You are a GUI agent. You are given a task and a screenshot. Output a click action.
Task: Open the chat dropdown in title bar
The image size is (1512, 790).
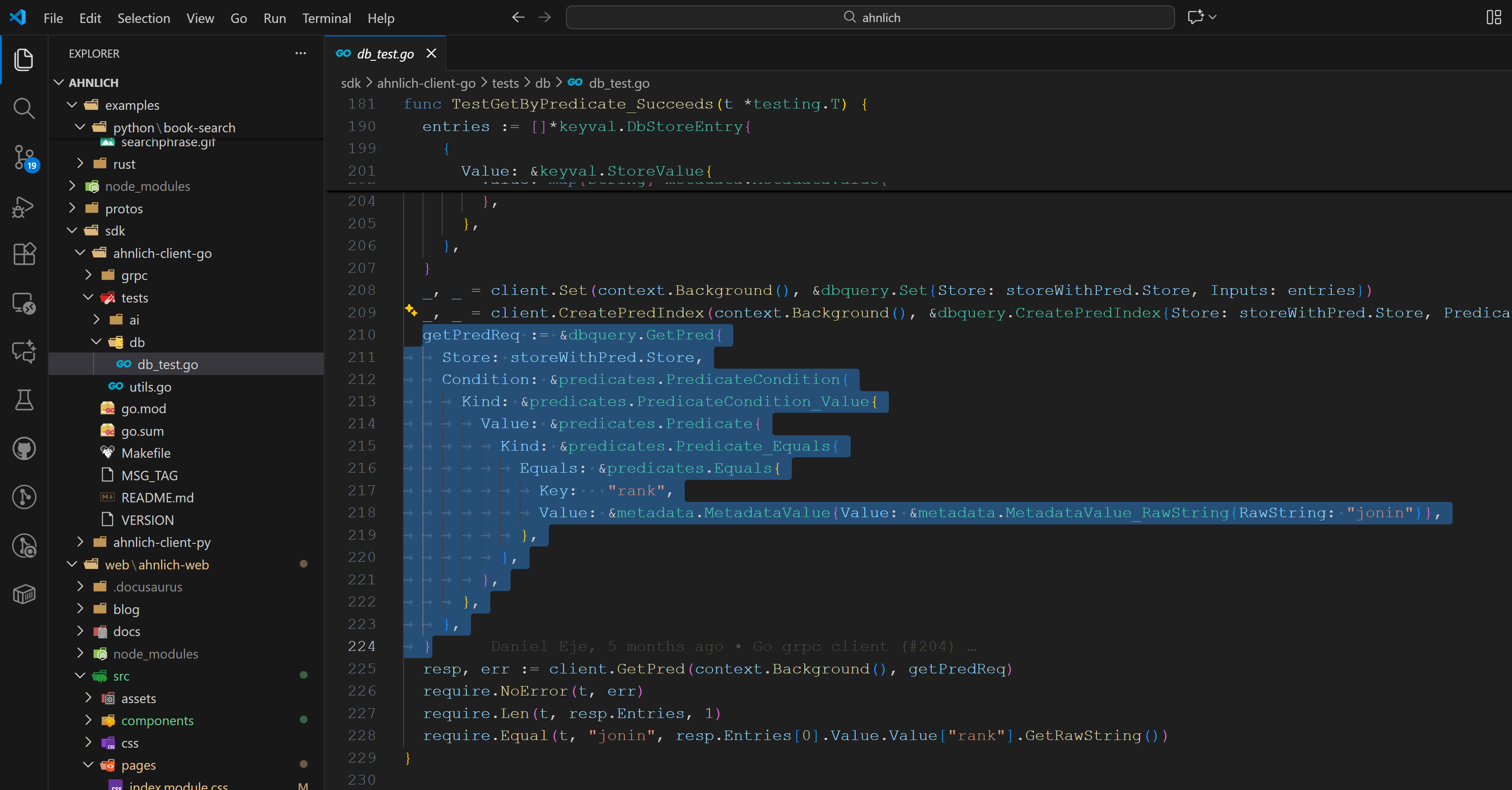click(1213, 17)
